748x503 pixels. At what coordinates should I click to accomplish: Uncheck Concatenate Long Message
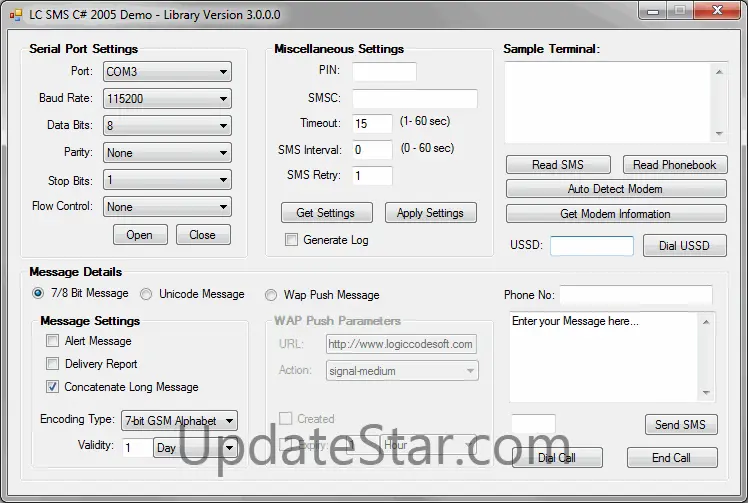pos(52,387)
